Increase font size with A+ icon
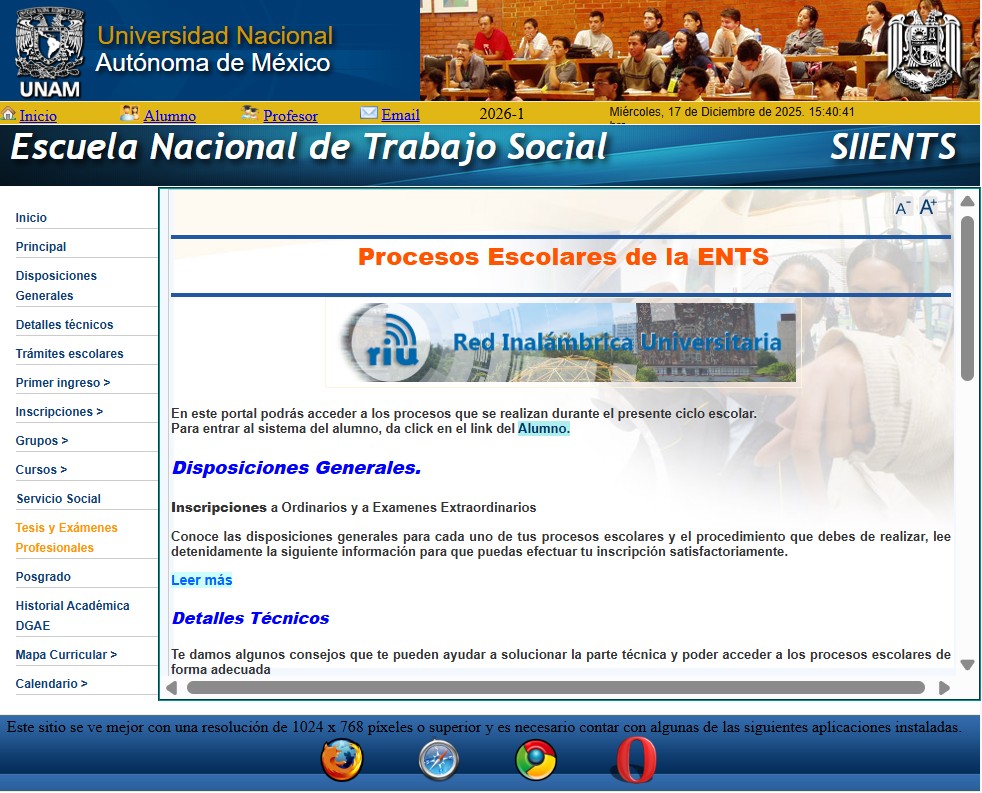The height and width of the screenshot is (793, 982). [928, 207]
